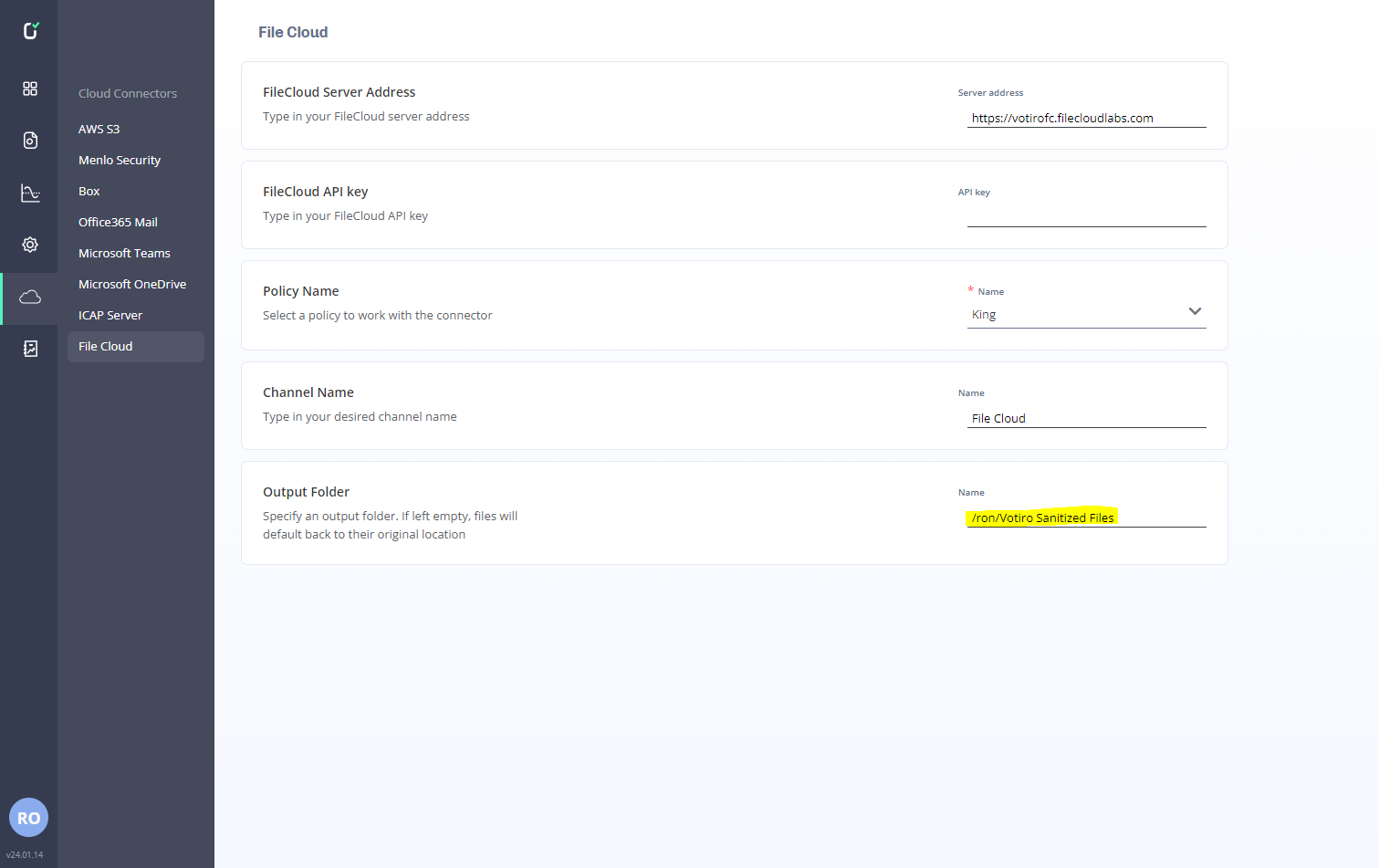Open the reports icon in sidebar
Viewport: 1379px width, 868px height.
pyautogui.click(x=30, y=349)
